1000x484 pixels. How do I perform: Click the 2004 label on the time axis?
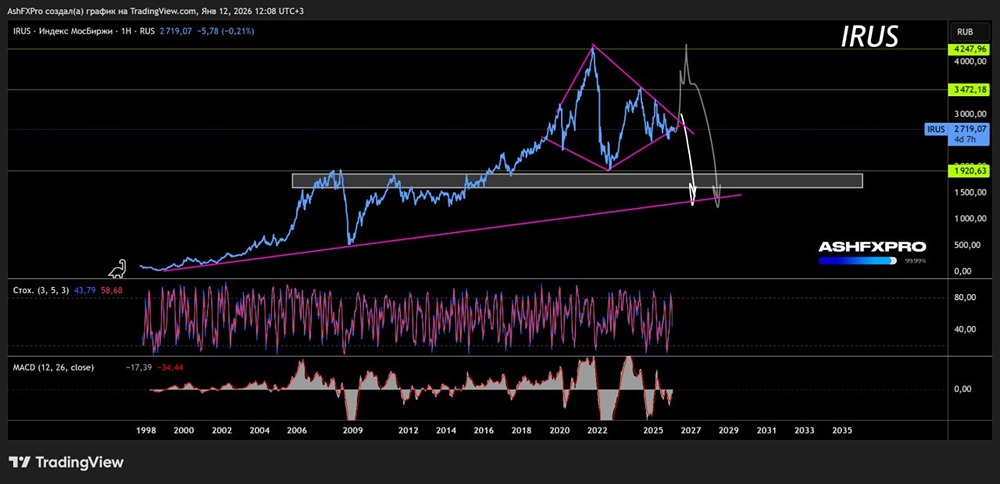coord(259,430)
